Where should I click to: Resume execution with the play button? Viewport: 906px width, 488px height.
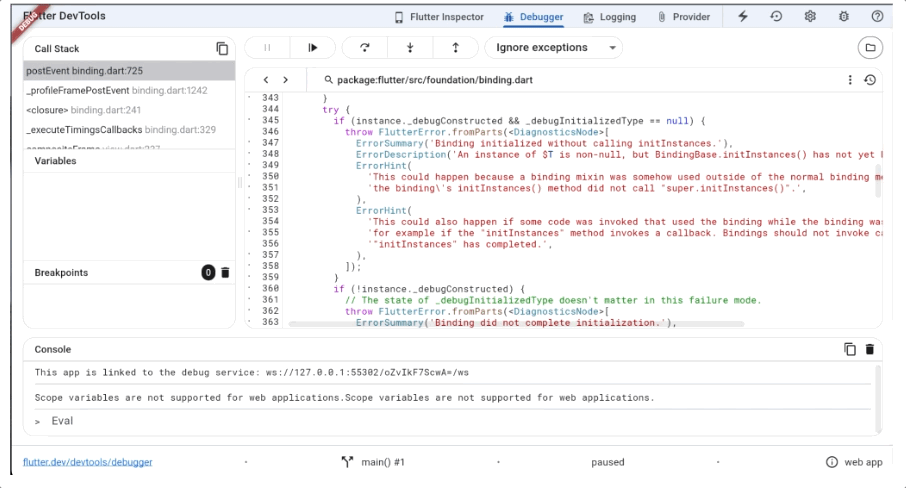click(x=313, y=48)
